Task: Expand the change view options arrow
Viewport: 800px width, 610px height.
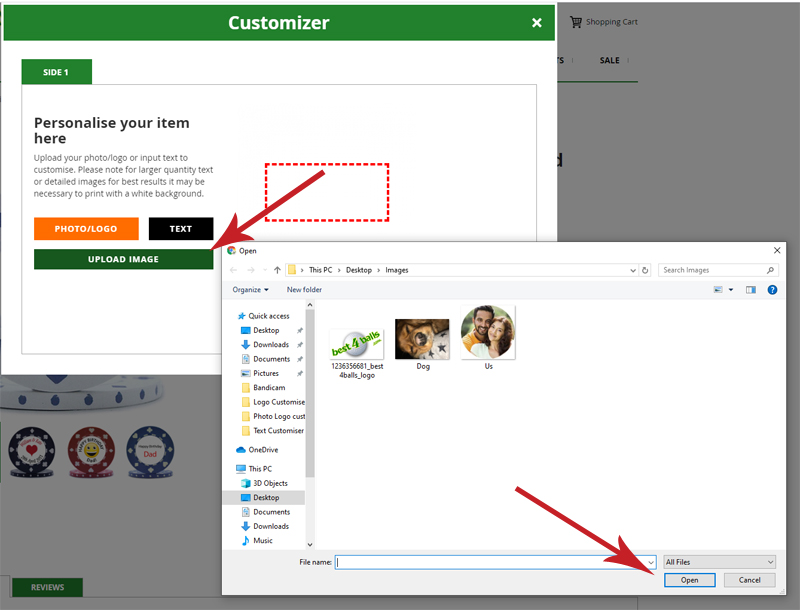Action: coord(733,290)
